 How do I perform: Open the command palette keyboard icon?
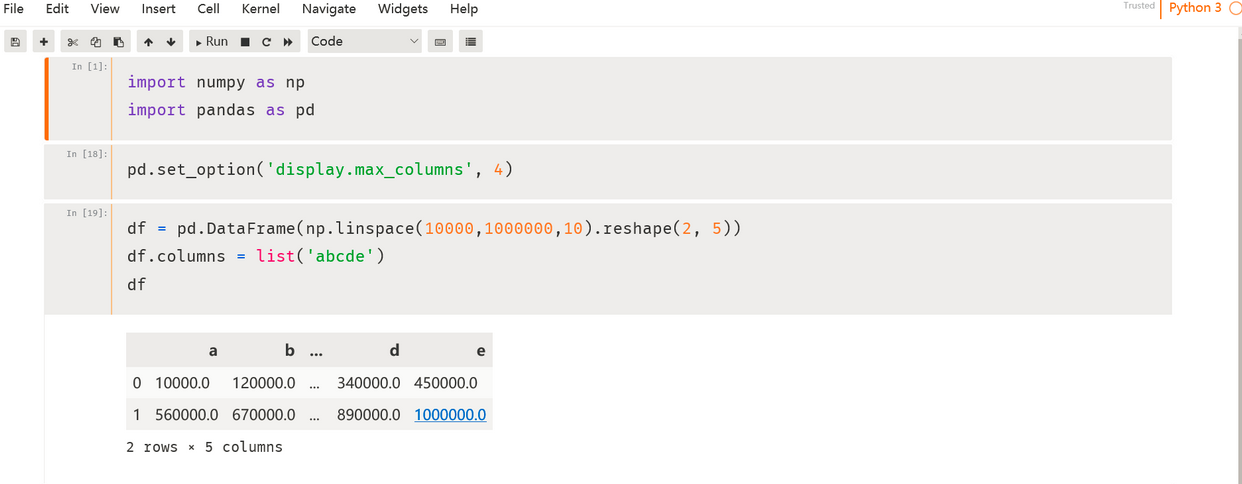pyautogui.click(x=439, y=42)
